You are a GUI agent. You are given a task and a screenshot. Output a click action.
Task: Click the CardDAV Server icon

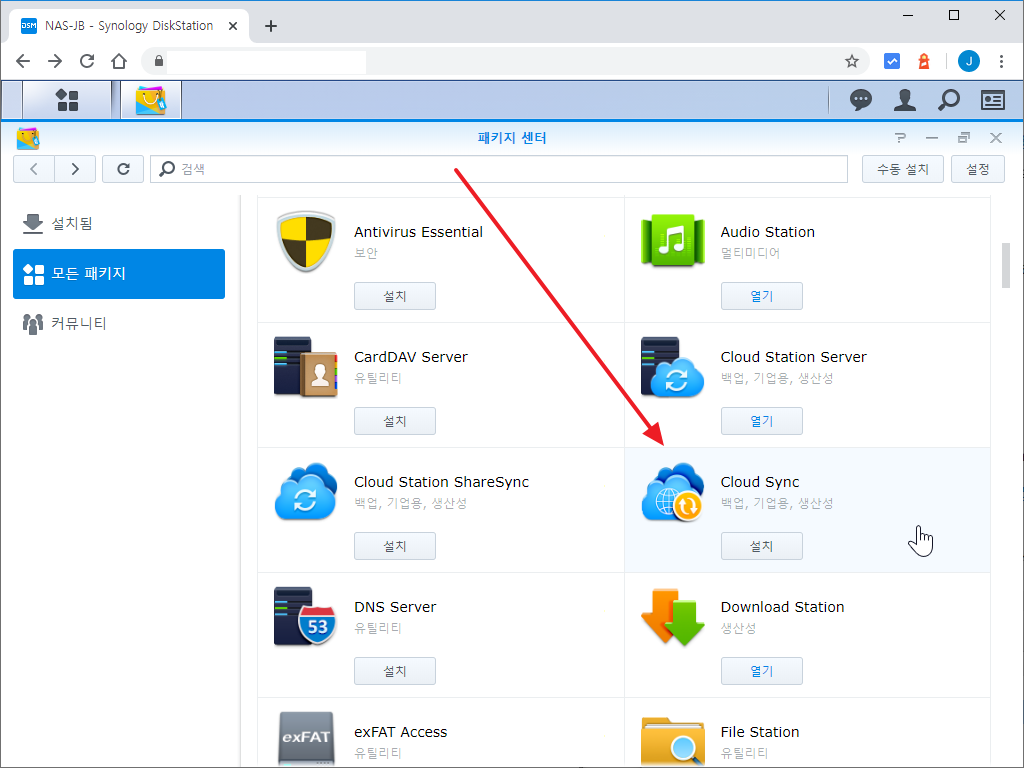[306, 366]
